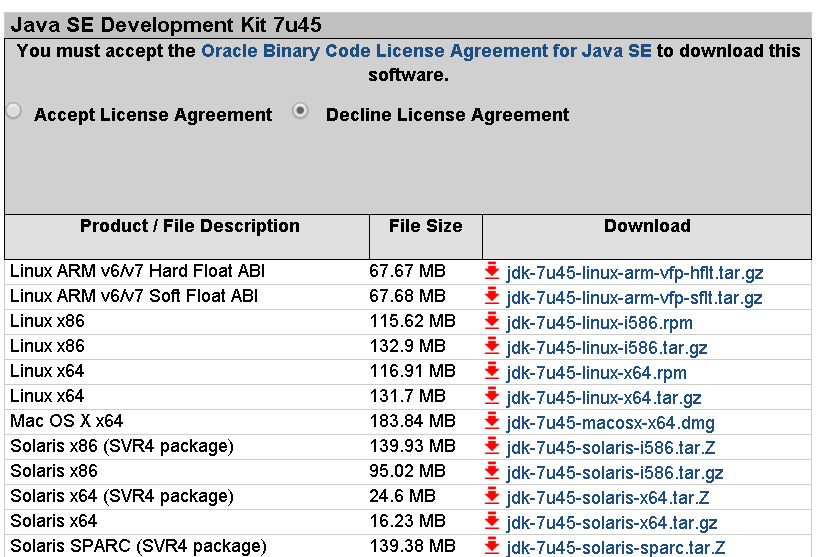Viewport: 831px width, 557px height.
Task: Download jdk-7u45-linux-i586.tar.gz file link
Action: click(x=606, y=348)
